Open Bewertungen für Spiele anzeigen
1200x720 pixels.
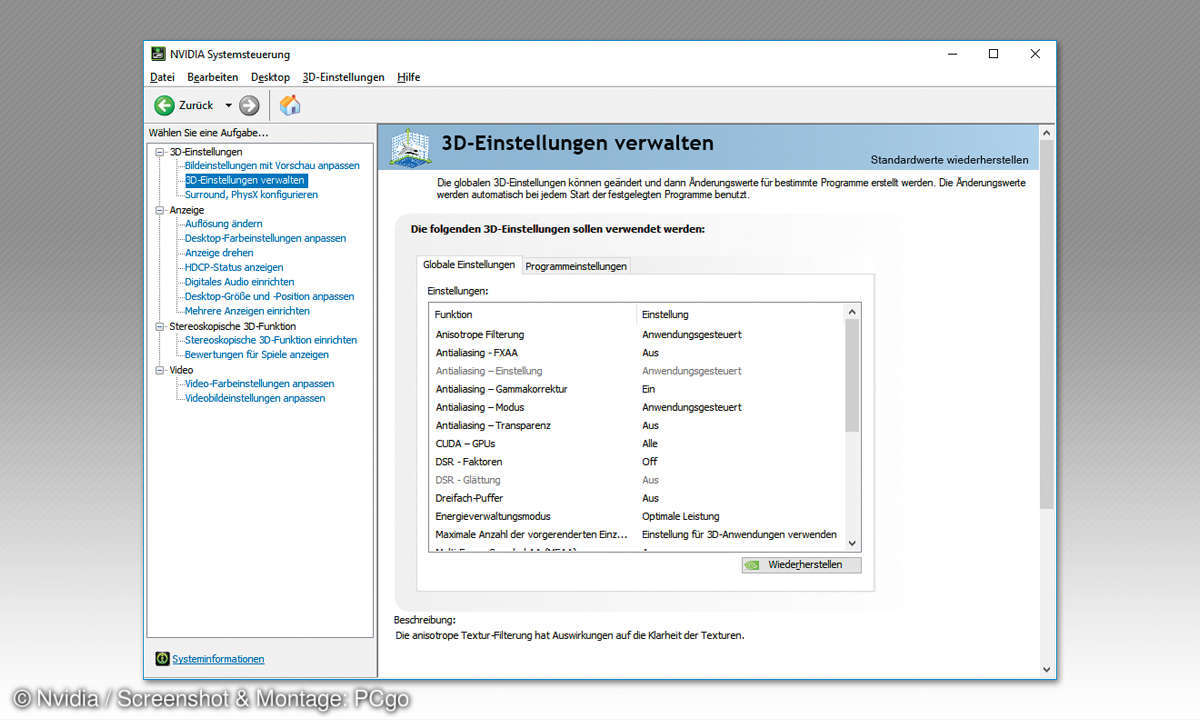point(257,355)
